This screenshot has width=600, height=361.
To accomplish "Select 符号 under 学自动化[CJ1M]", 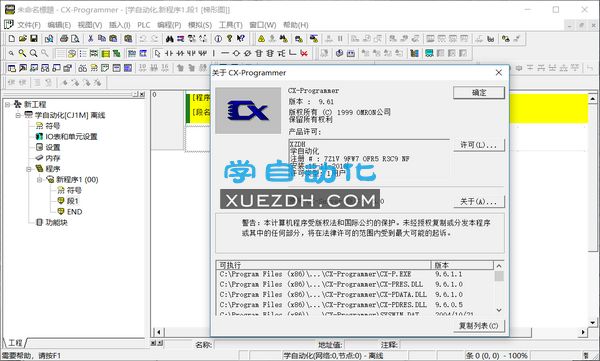I will click(53, 126).
